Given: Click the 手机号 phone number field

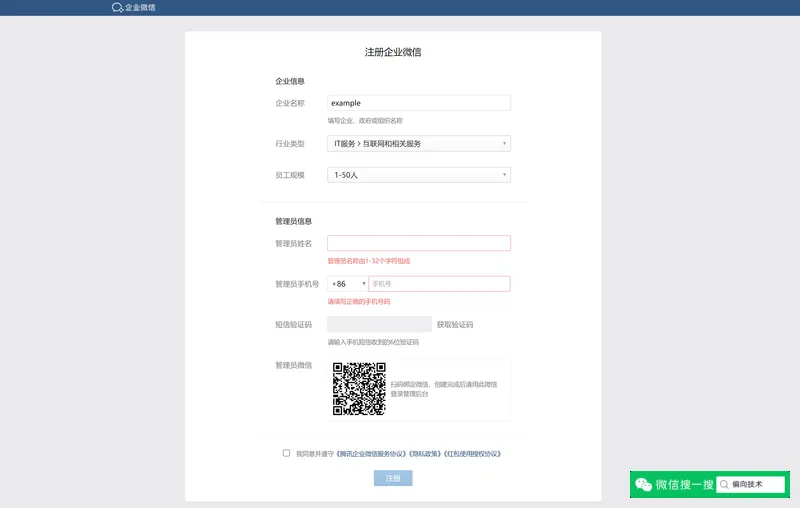Looking at the screenshot, I should 439,284.
